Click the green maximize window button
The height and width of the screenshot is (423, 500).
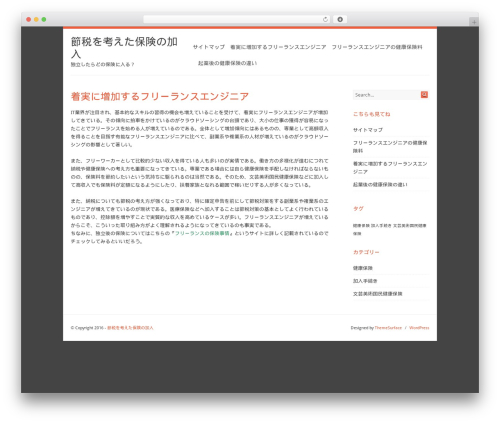(44, 20)
